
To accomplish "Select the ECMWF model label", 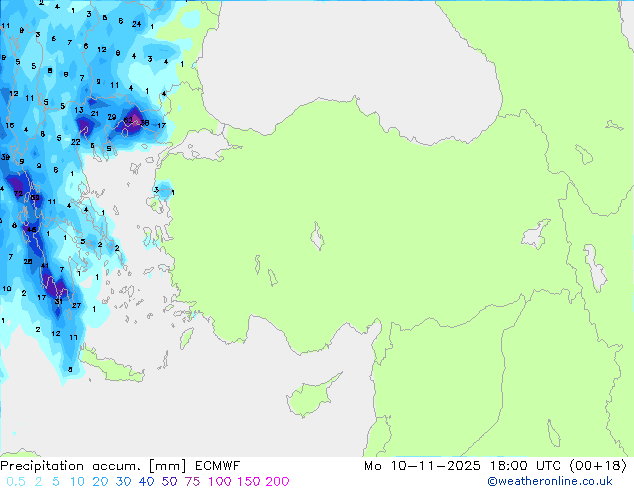I will coord(218,466).
